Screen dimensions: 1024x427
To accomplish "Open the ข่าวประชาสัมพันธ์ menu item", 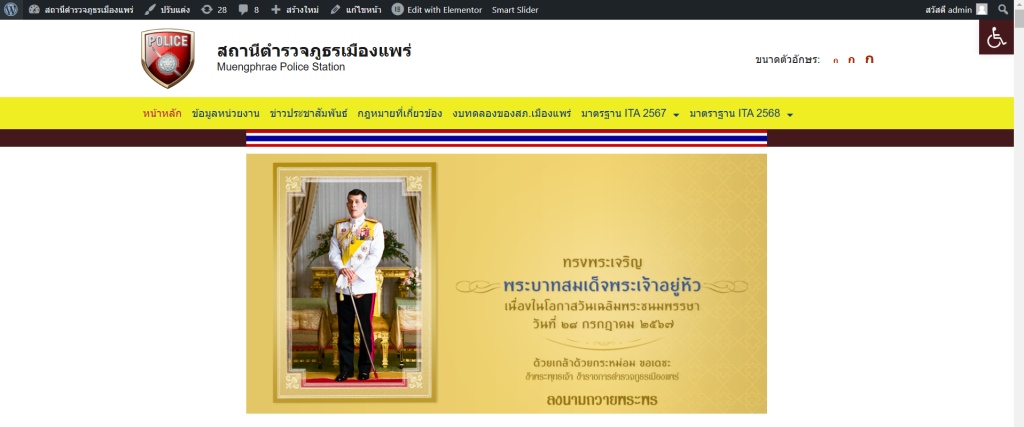I will (308, 114).
